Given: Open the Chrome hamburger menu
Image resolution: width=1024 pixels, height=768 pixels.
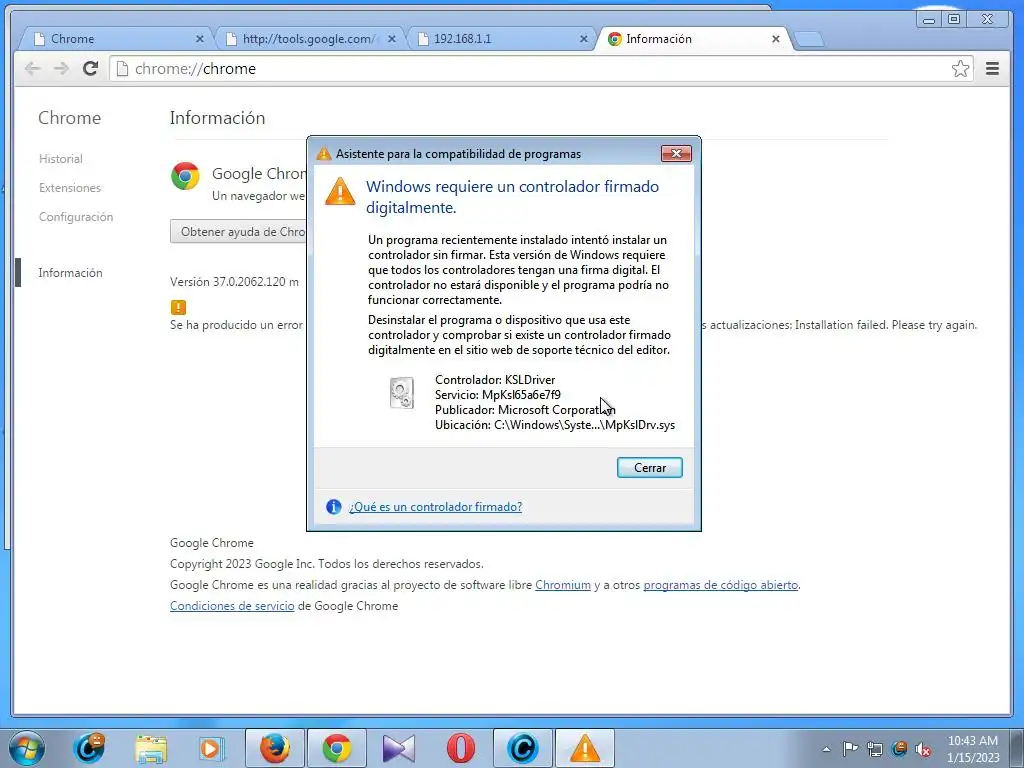Looking at the screenshot, I should (x=992, y=69).
